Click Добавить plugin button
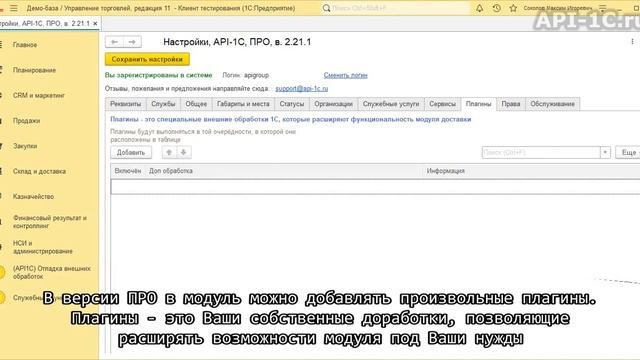 pyautogui.click(x=131, y=152)
